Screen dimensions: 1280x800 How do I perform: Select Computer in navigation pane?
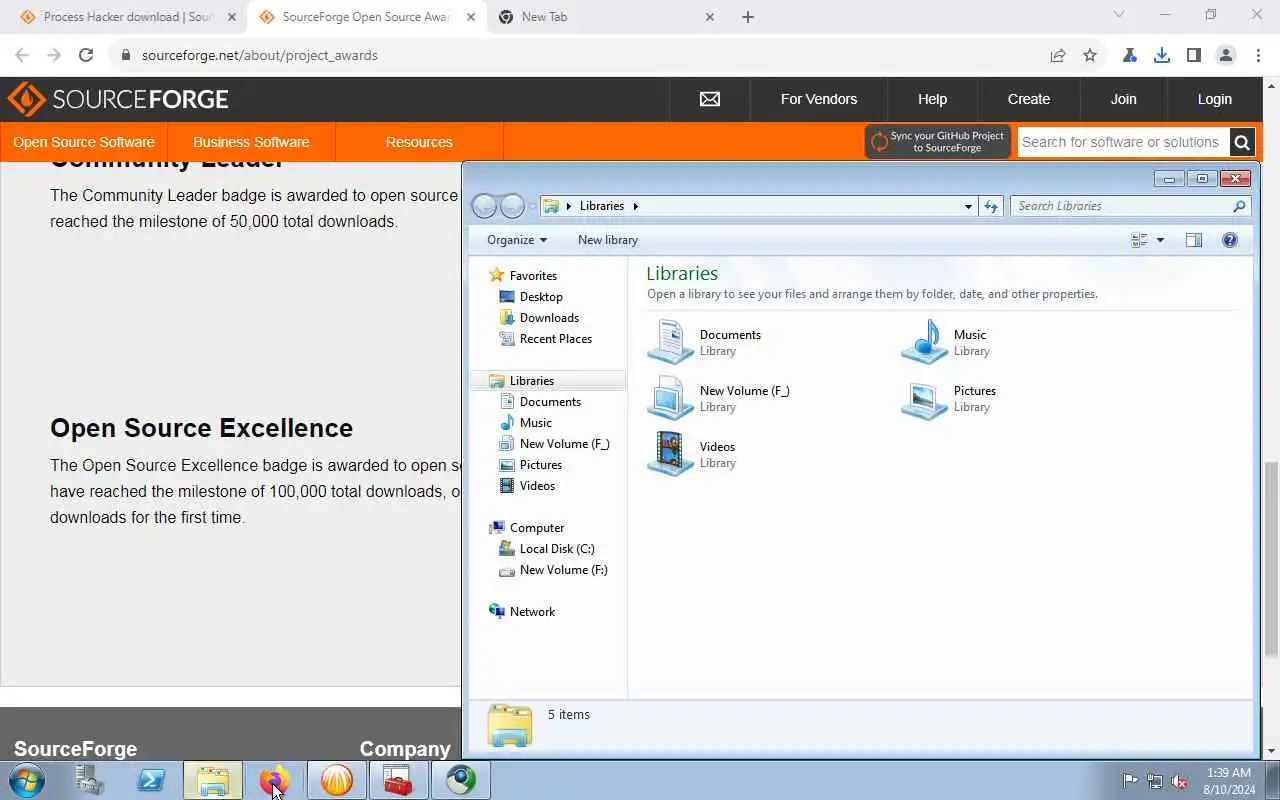point(537,528)
